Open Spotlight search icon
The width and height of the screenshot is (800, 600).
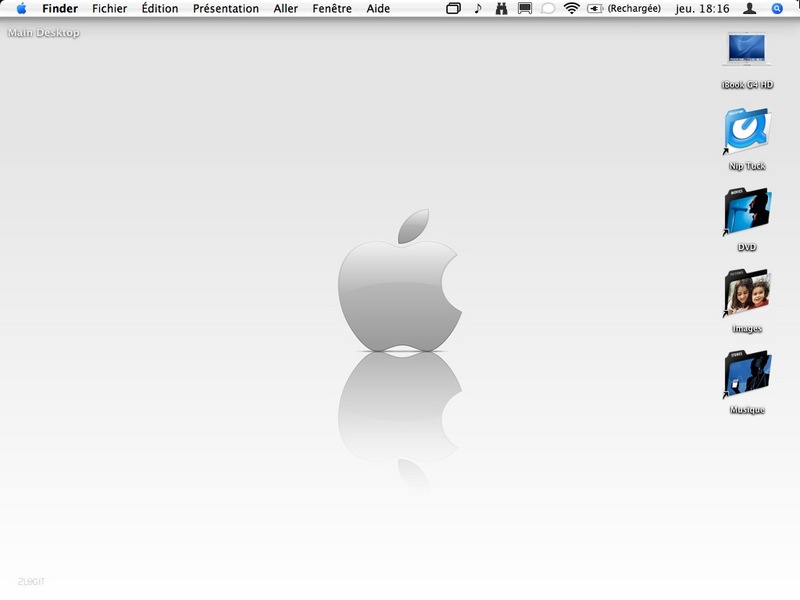coord(777,9)
